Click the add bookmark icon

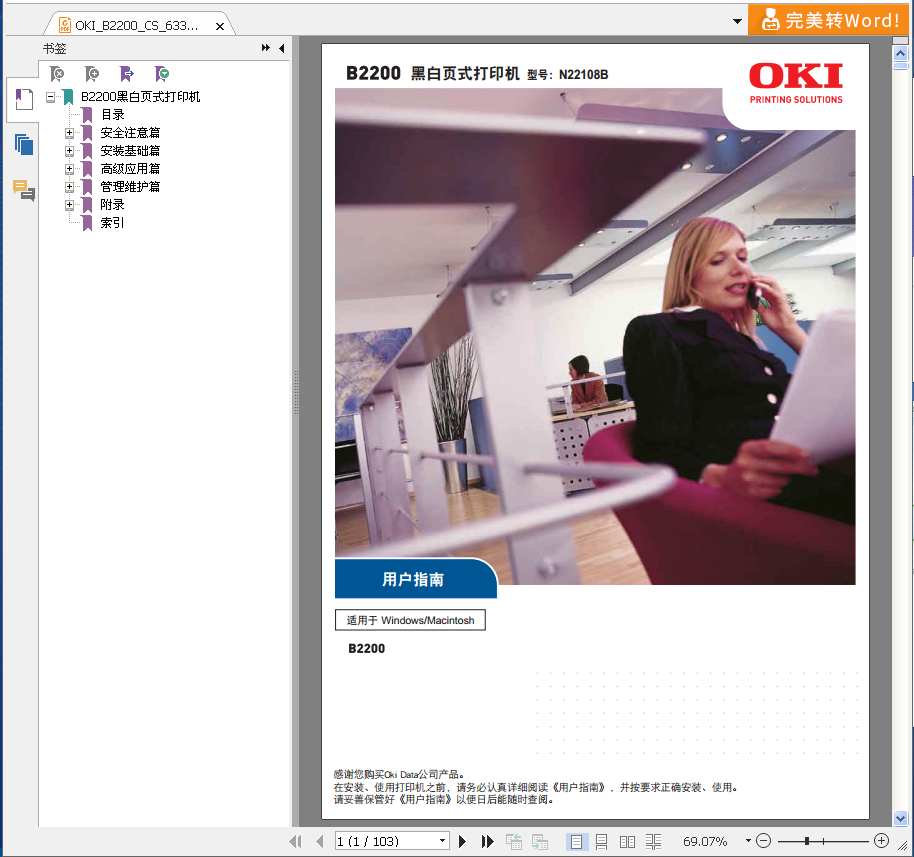point(92,74)
